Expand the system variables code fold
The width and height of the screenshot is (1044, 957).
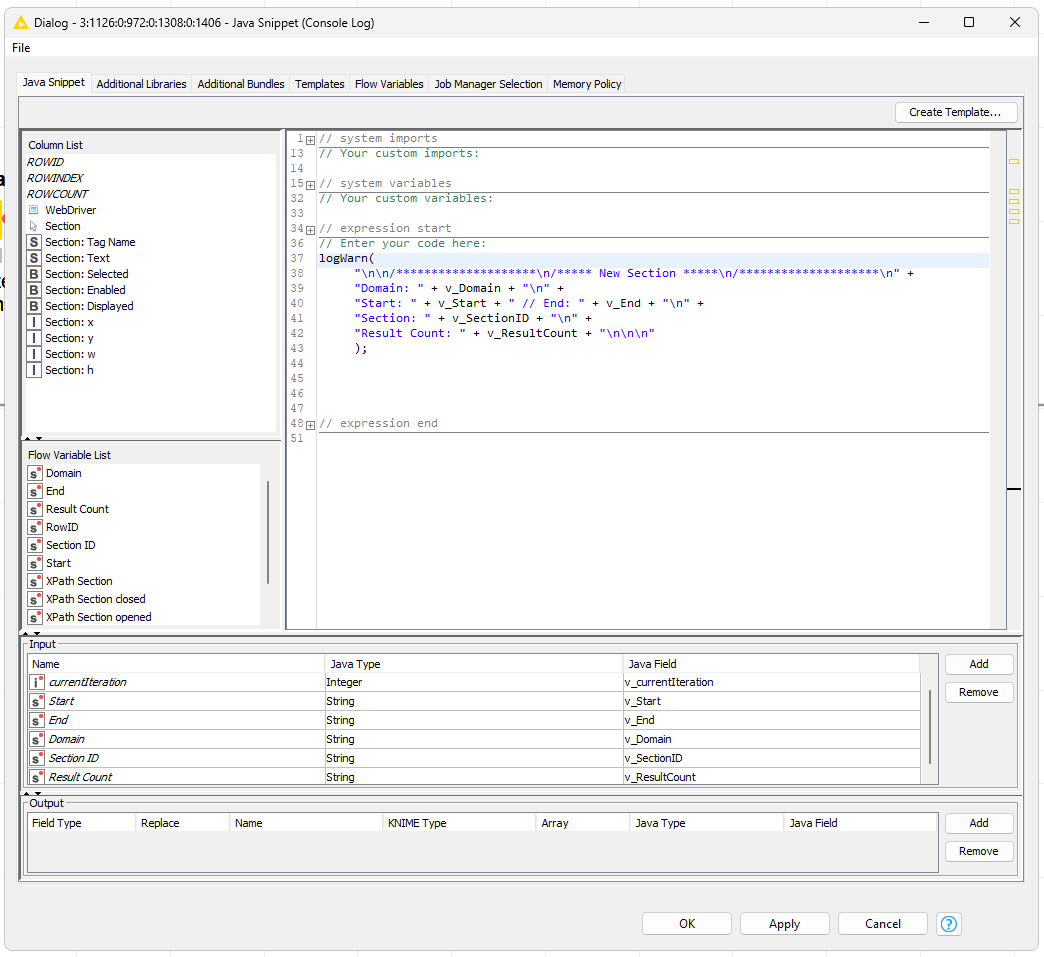click(310, 184)
